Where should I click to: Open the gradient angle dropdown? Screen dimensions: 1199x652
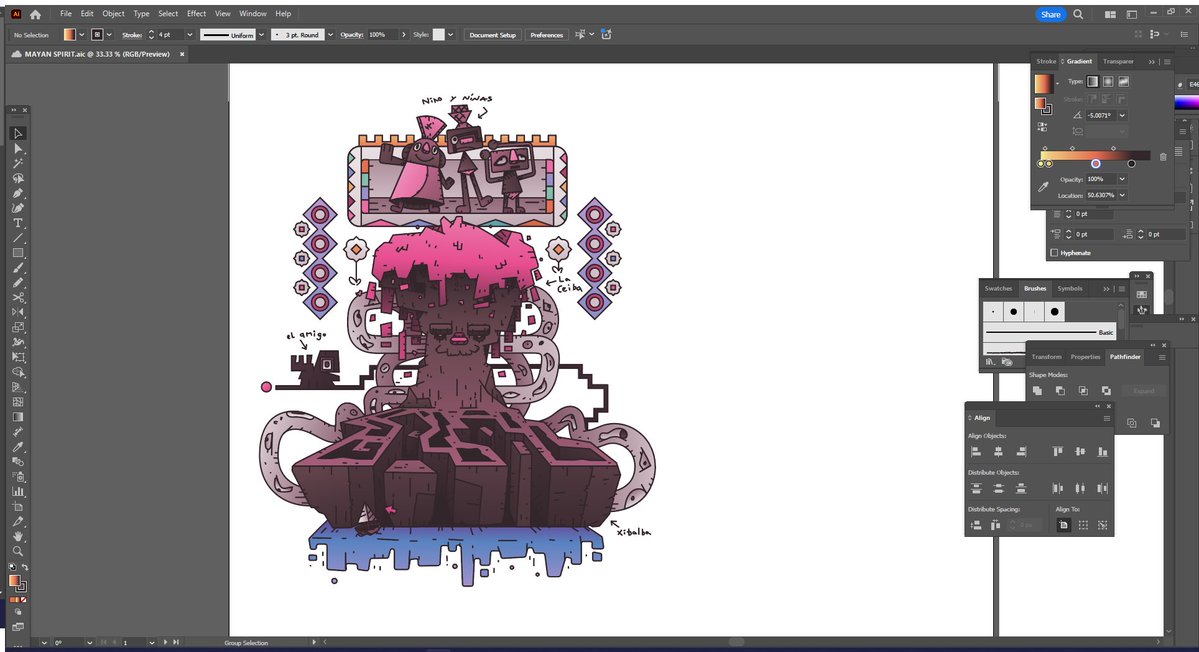point(1122,115)
